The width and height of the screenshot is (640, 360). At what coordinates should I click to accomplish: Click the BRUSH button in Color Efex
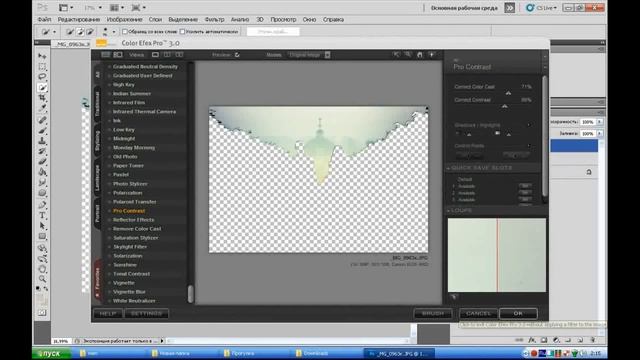pyautogui.click(x=433, y=313)
